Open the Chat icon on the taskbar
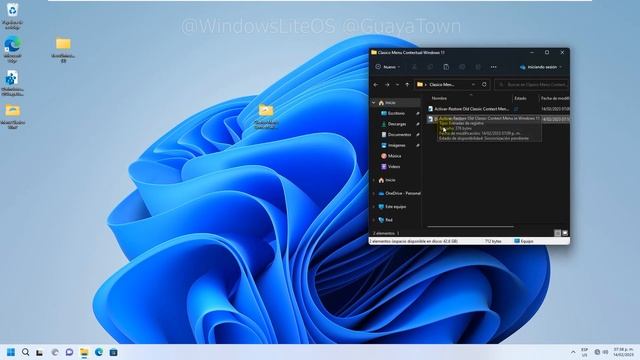This screenshot has height=360, width=640. 69,352
